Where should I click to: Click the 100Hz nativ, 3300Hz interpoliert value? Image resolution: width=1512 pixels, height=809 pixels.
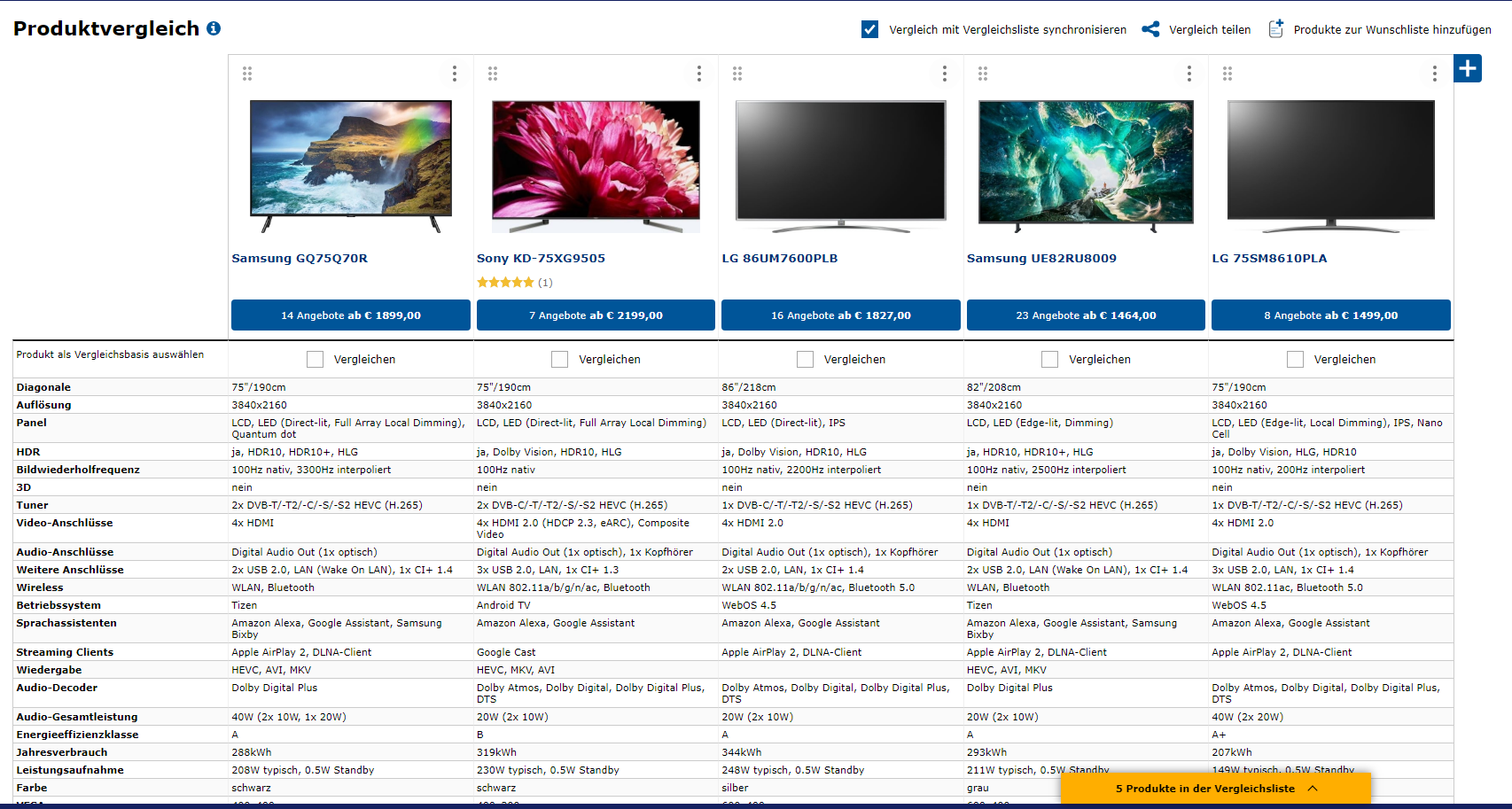(311, 470)
